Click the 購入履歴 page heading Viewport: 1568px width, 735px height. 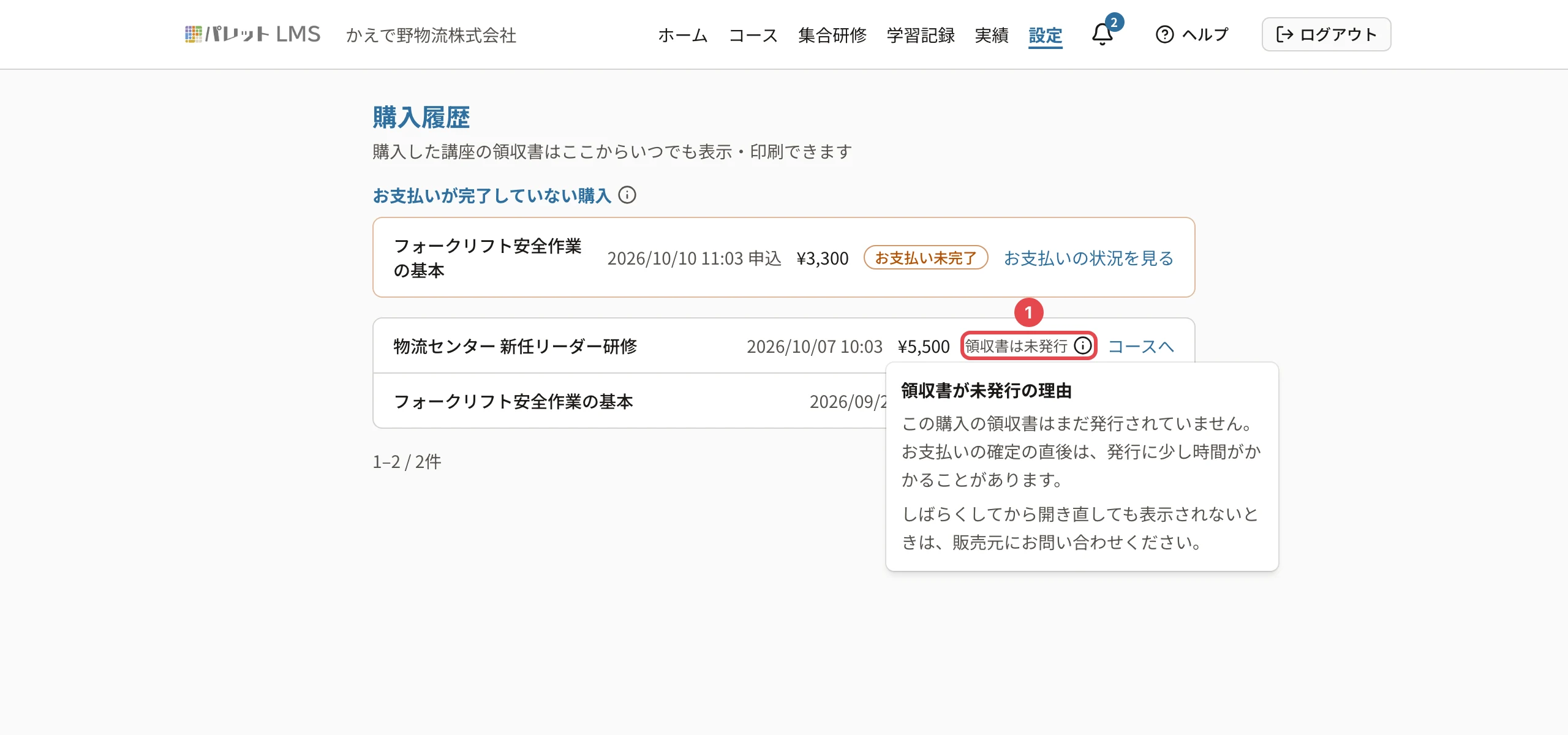coord(421,117)
